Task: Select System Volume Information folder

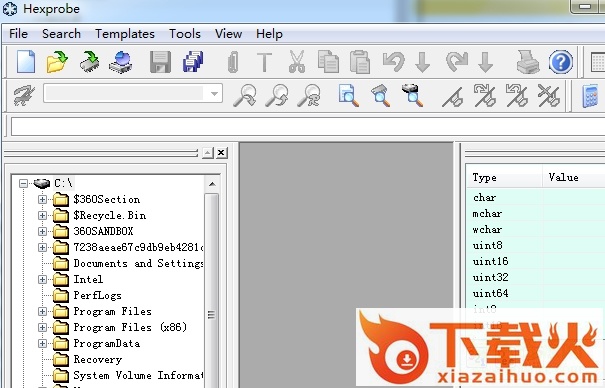Action: (x=138, y=375)
